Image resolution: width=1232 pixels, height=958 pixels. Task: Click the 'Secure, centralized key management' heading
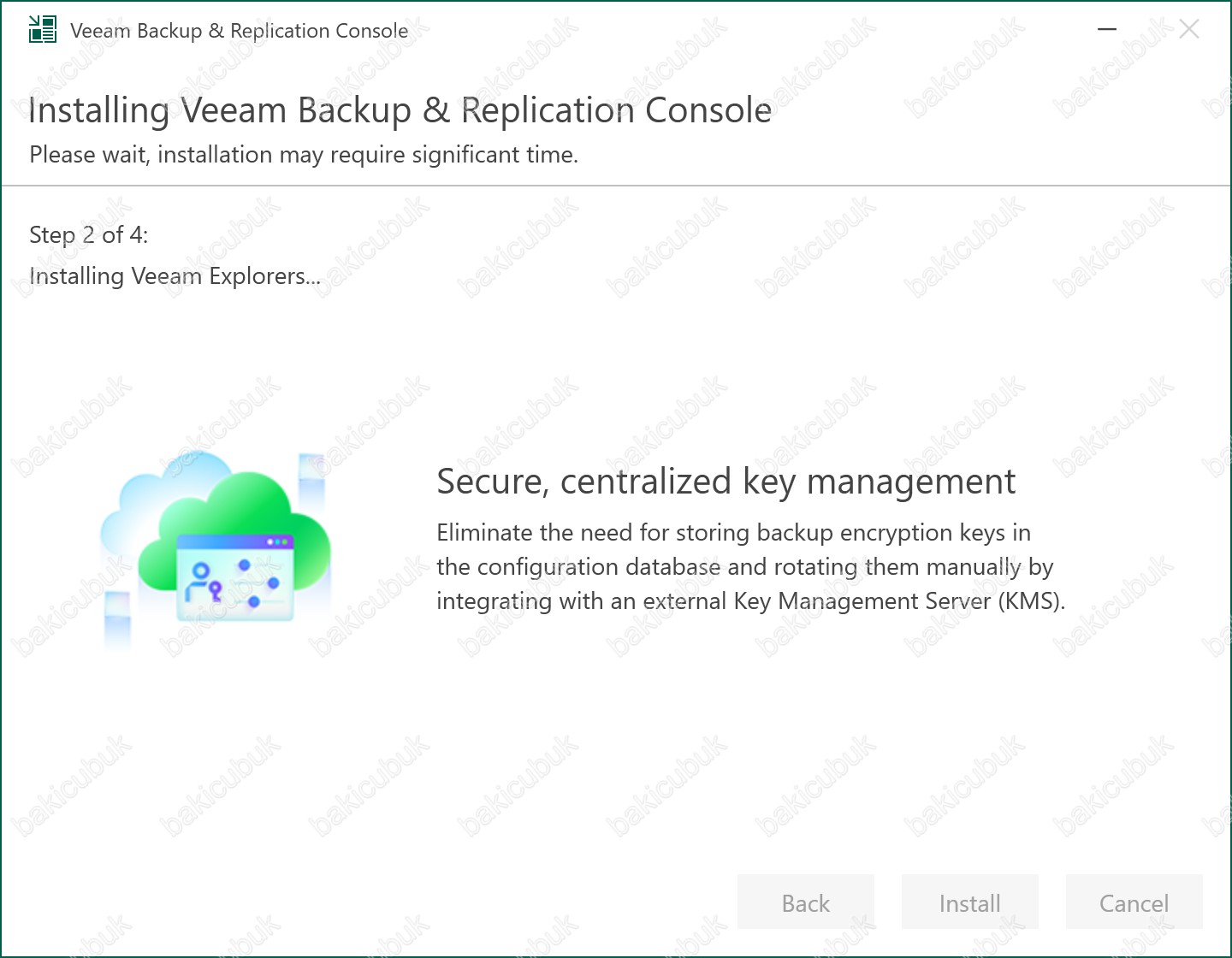pos(726,482)
